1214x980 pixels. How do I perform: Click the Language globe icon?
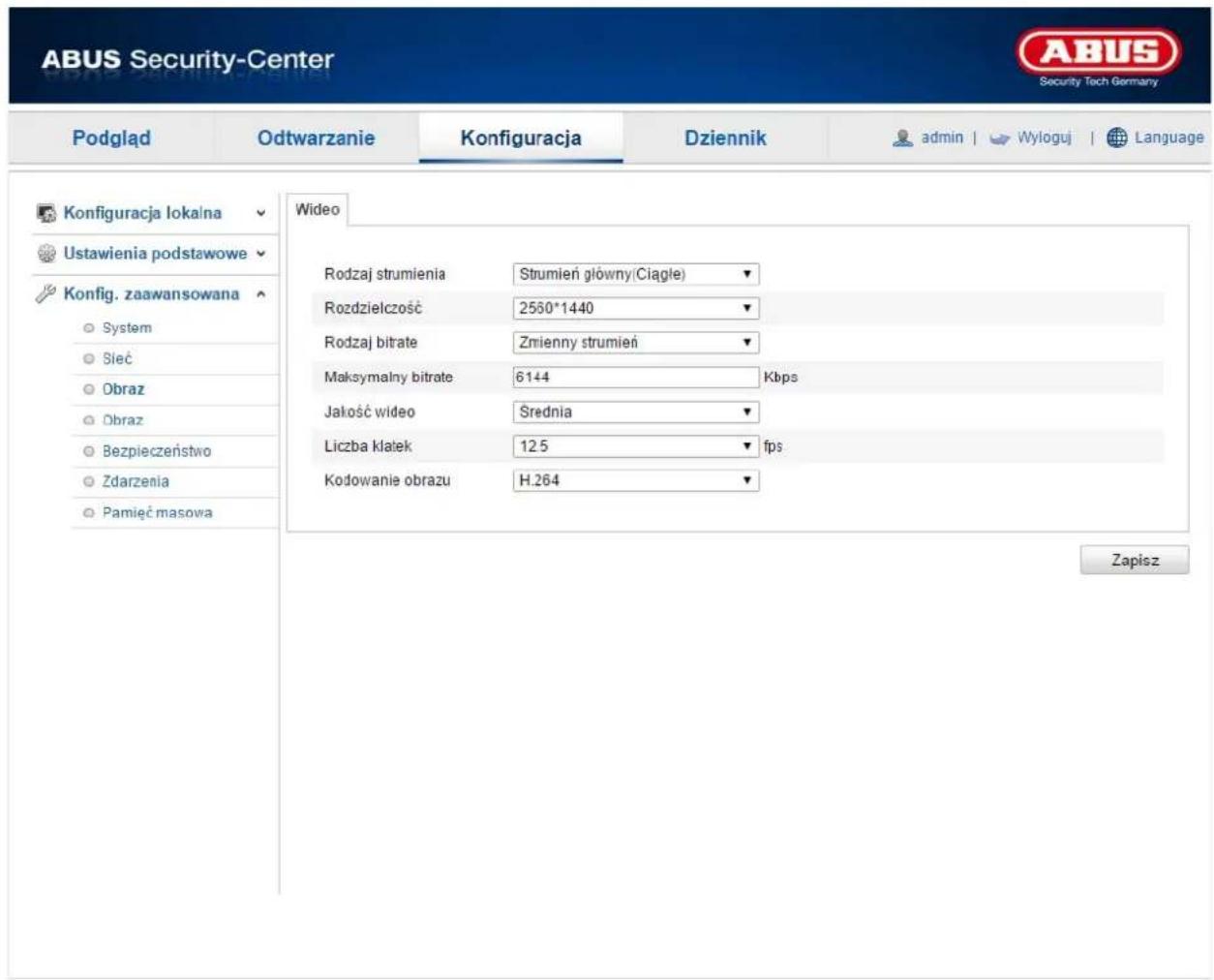[1116, 138]
